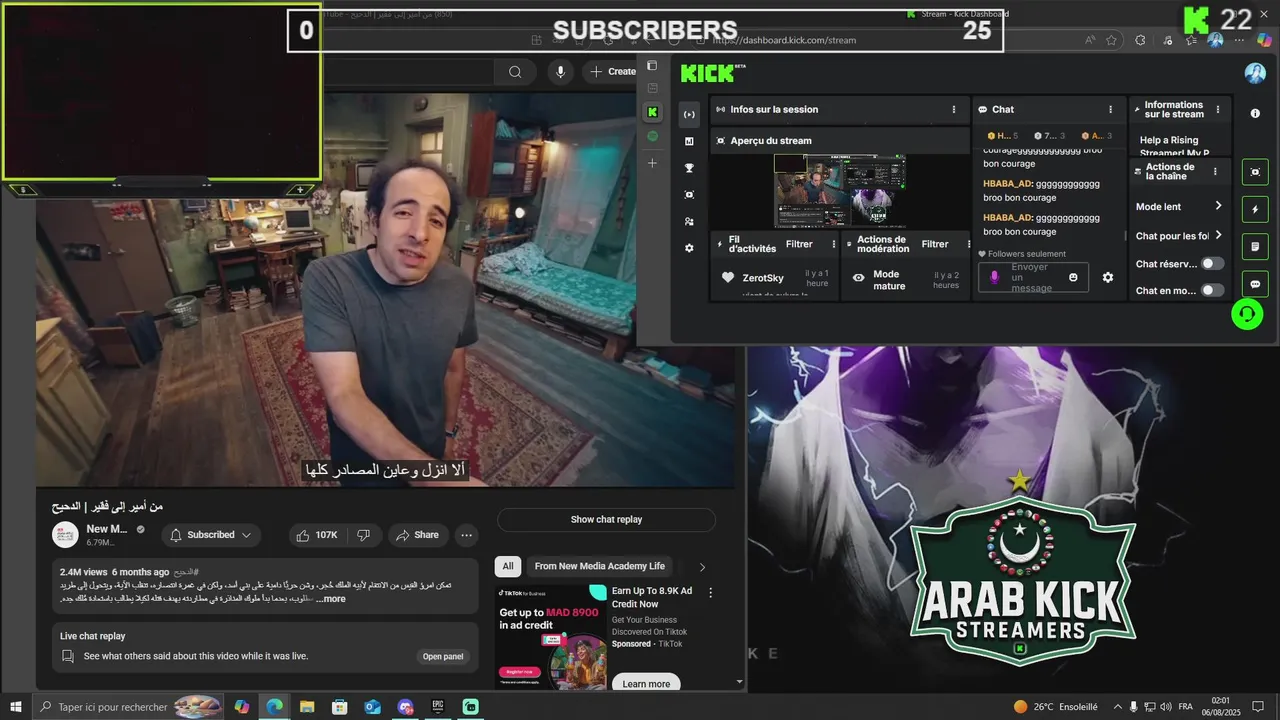This screenshot has width=1280, height=720.
Task: Click the green-outlined stream preview widget button
Action: (x=1255, y=172)
